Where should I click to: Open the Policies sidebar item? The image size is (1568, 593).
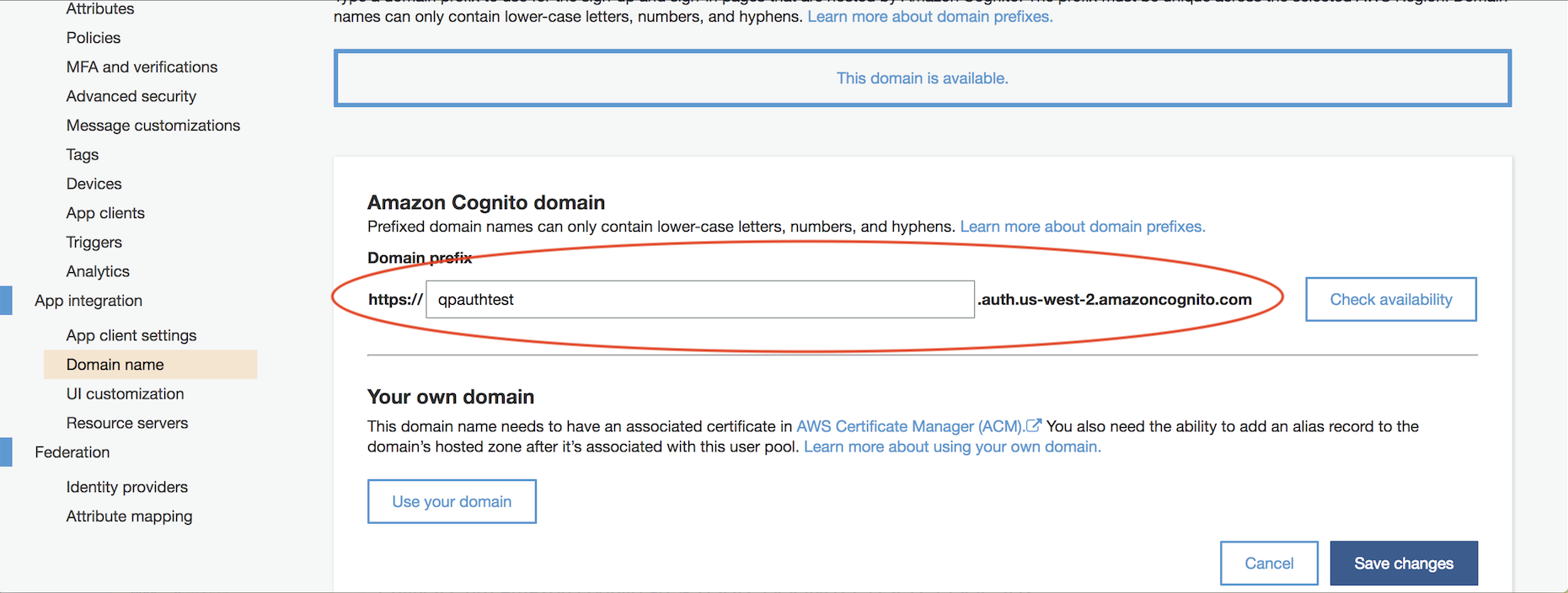93,38
